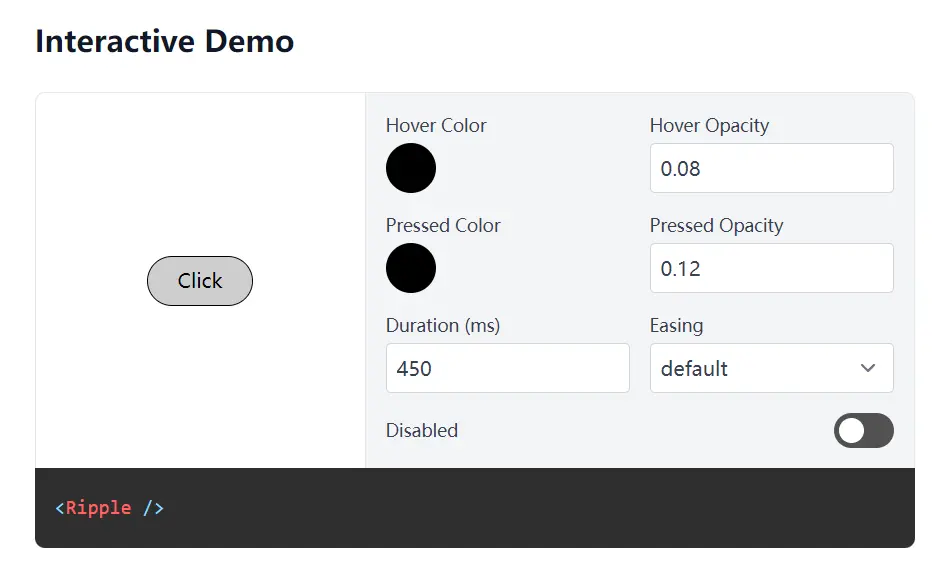951x579 pixels.
Task: Click the Hover Opacity label
Action: coord(709,125)
